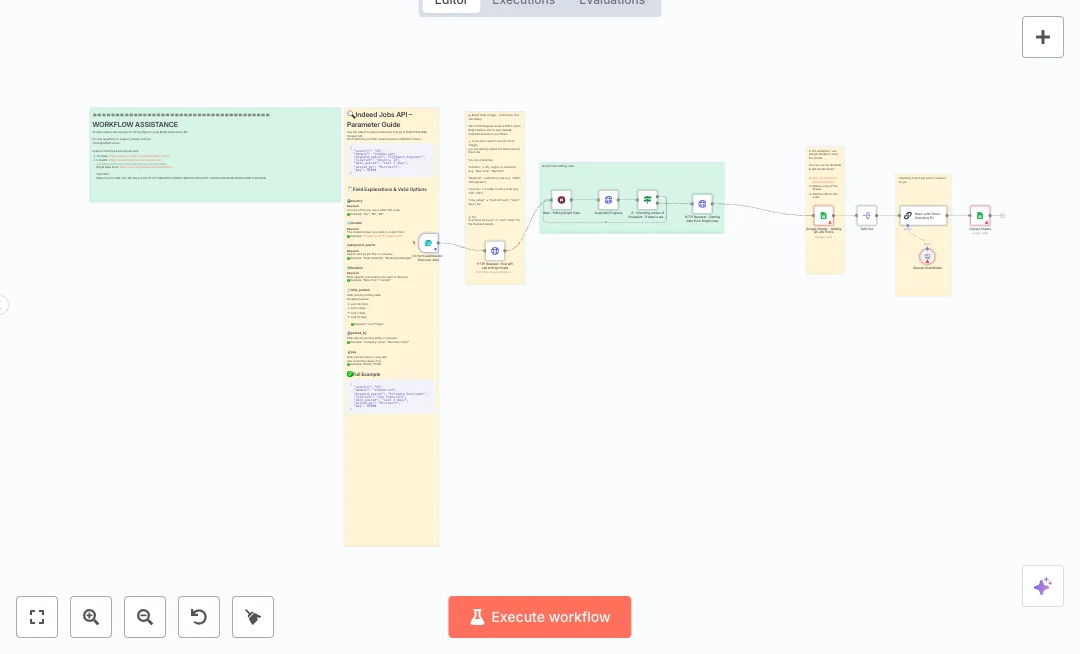The image size is (1080, 654).
Task: Open the add node plus panel
Action: [1042, 37]
